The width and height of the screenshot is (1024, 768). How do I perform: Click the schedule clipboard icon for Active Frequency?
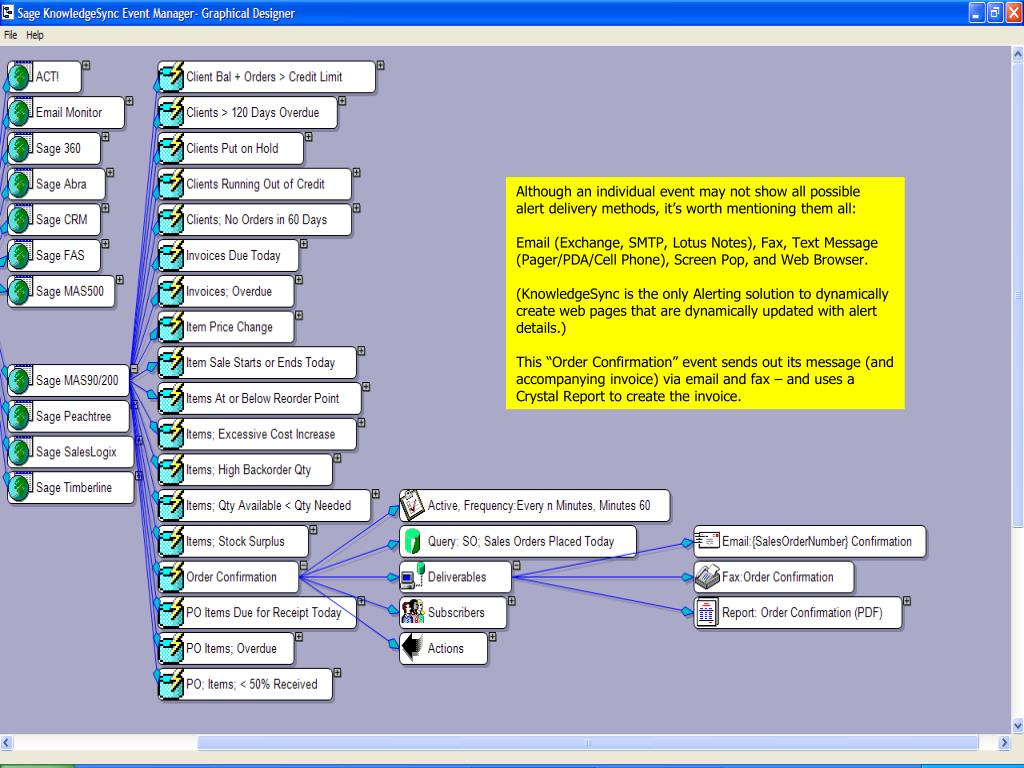pos(412,505)
